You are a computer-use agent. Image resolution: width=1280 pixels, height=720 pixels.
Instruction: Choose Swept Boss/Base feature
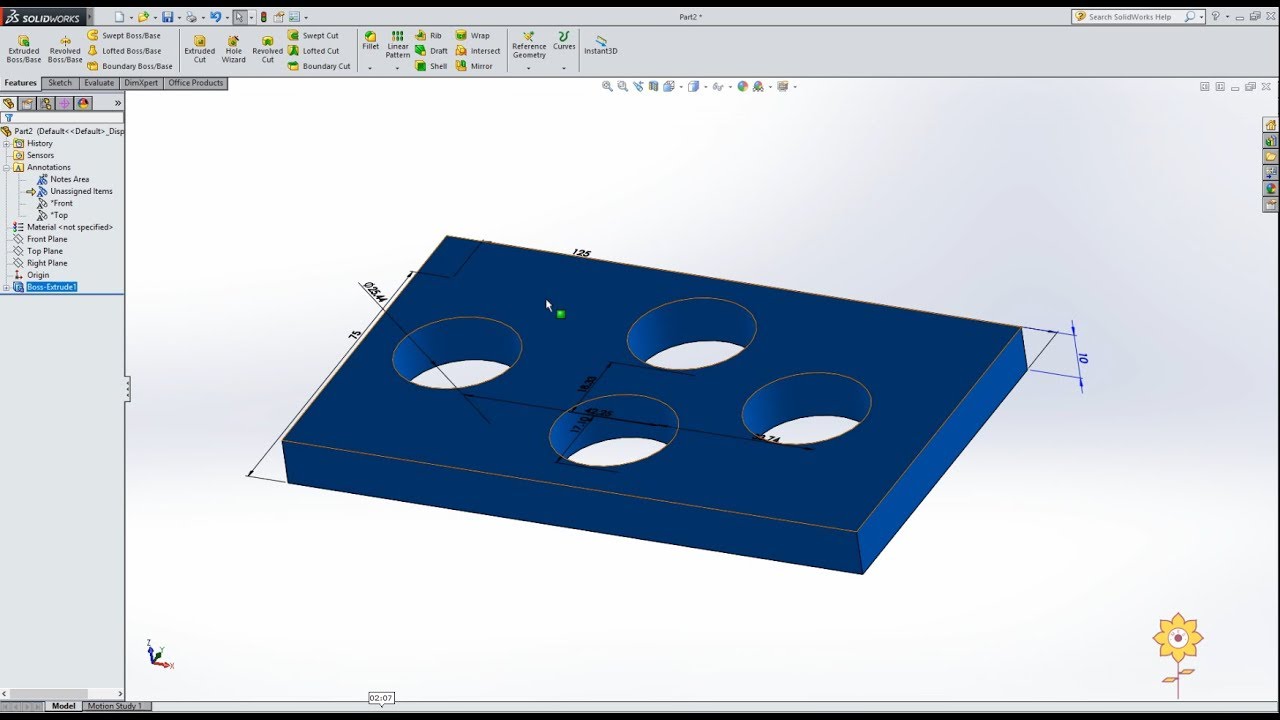pyautogui.click(x=124, y=35)
